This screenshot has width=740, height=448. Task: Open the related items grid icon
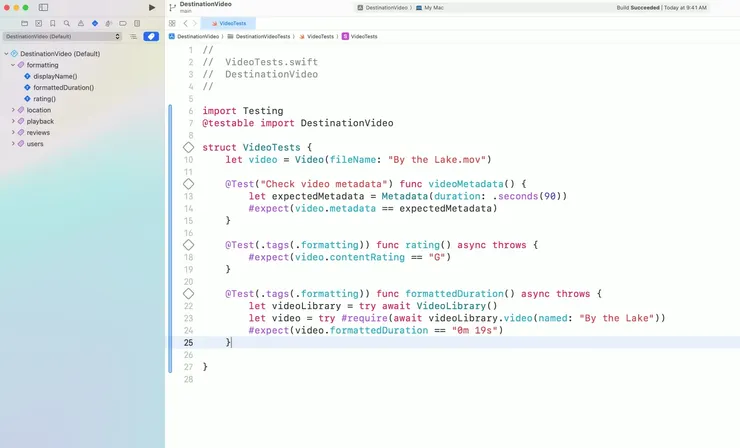172,23
